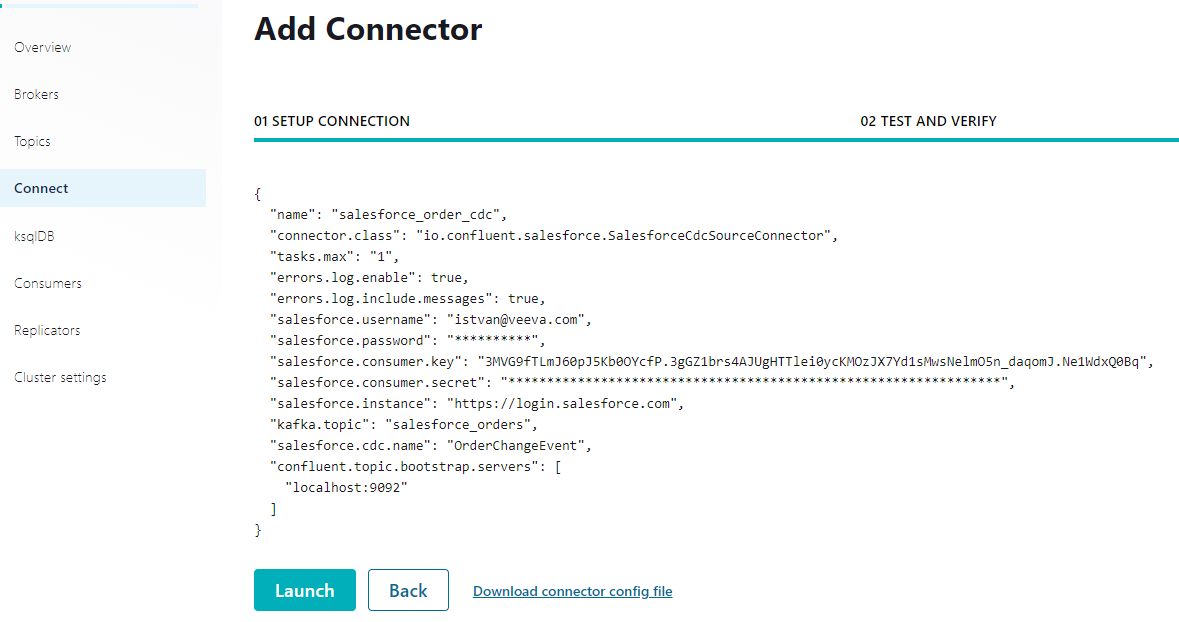Open the ksqlDB section

[x=34, y=236]
